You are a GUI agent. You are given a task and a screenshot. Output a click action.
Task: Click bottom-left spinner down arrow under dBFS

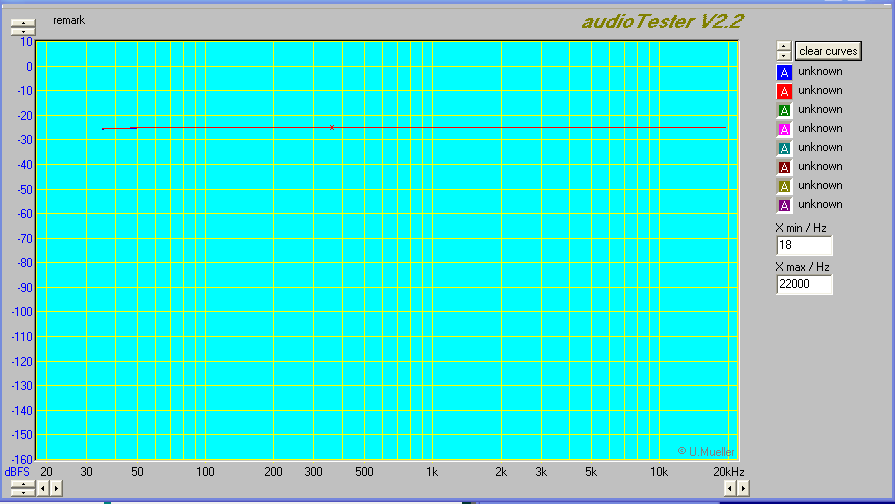(23, 492)
